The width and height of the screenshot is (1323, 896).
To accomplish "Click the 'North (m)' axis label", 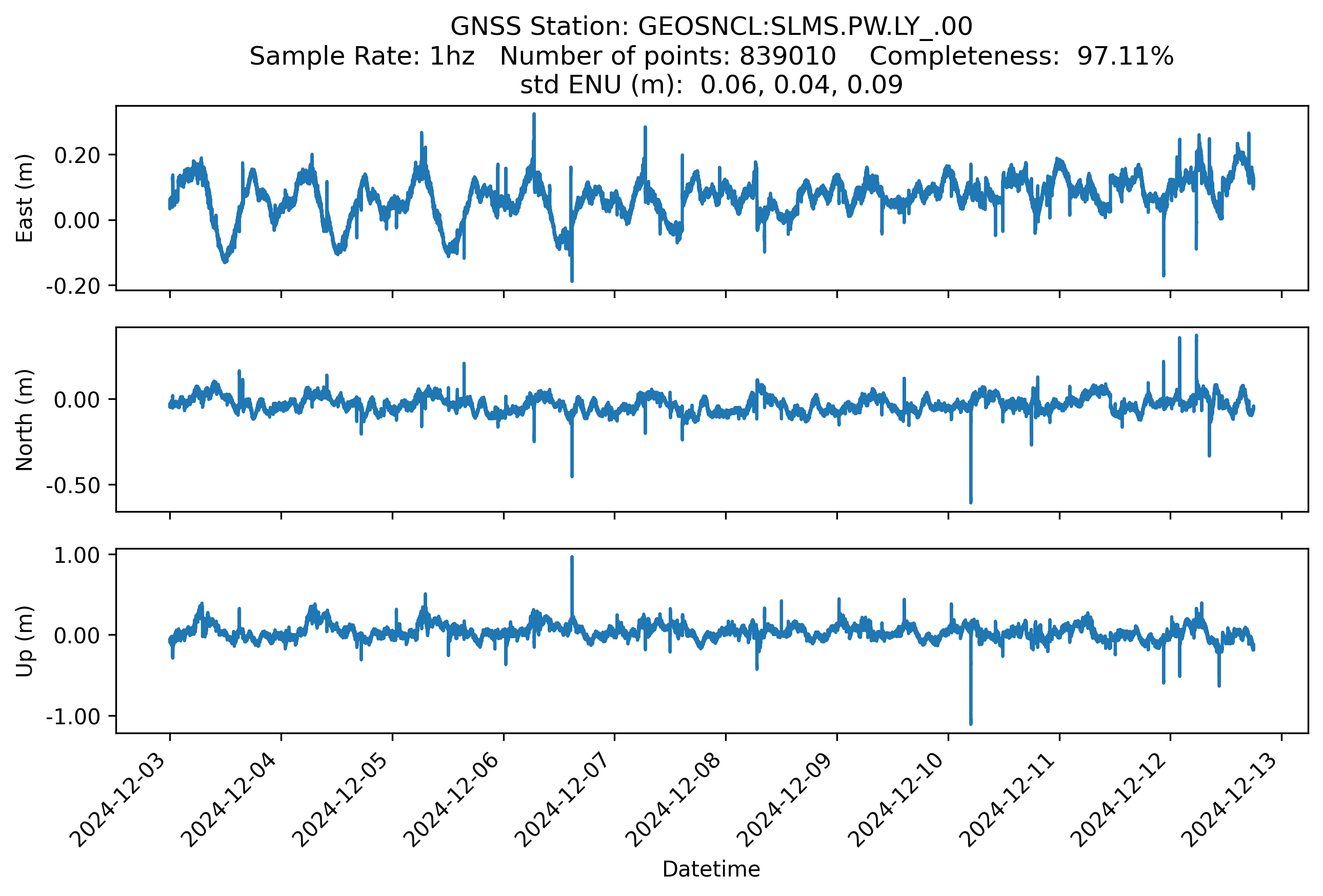I will pos(25,420).
